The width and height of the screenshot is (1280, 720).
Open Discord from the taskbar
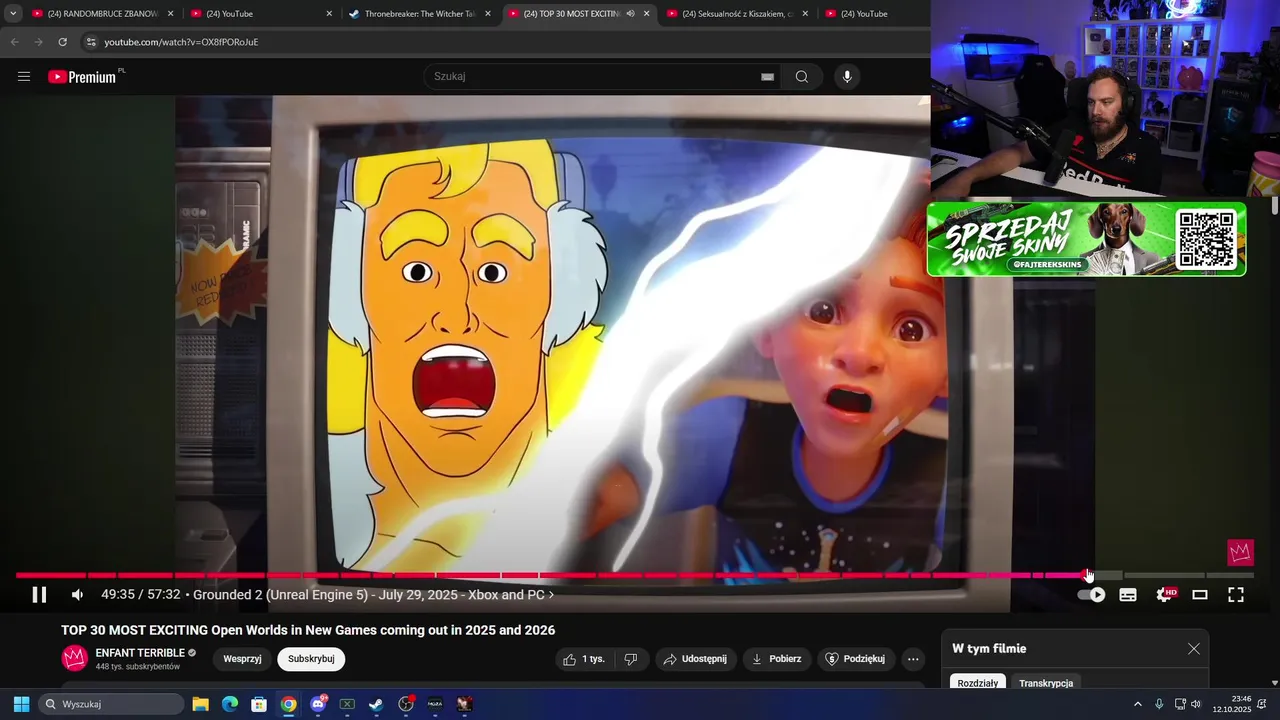click(318, 704)
